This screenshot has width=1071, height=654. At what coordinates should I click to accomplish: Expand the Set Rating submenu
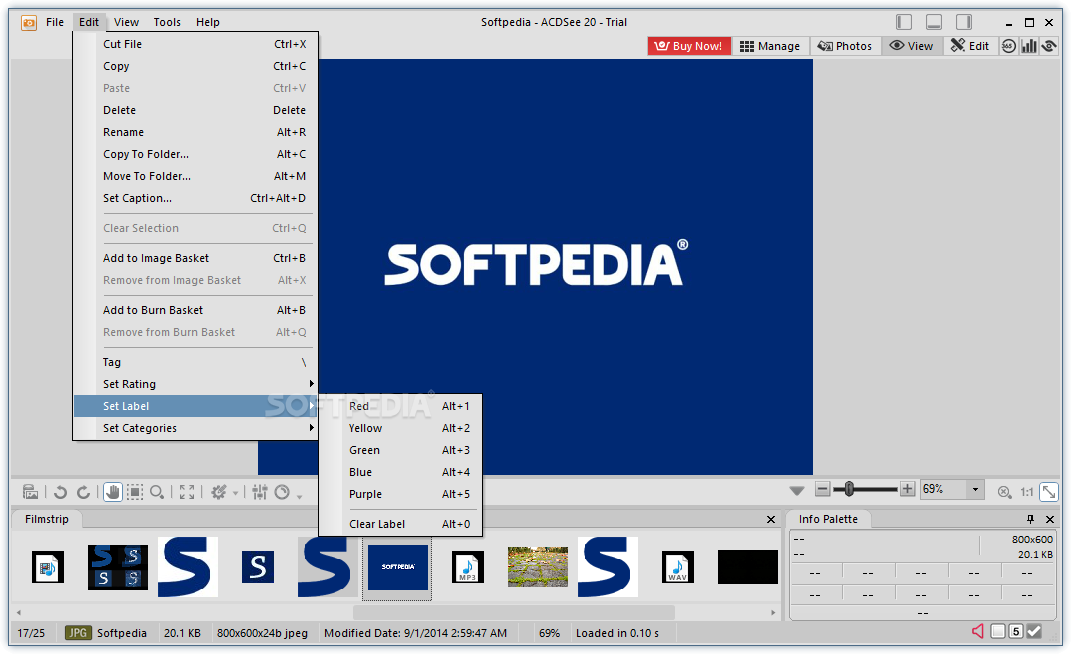tap(196, 384)
